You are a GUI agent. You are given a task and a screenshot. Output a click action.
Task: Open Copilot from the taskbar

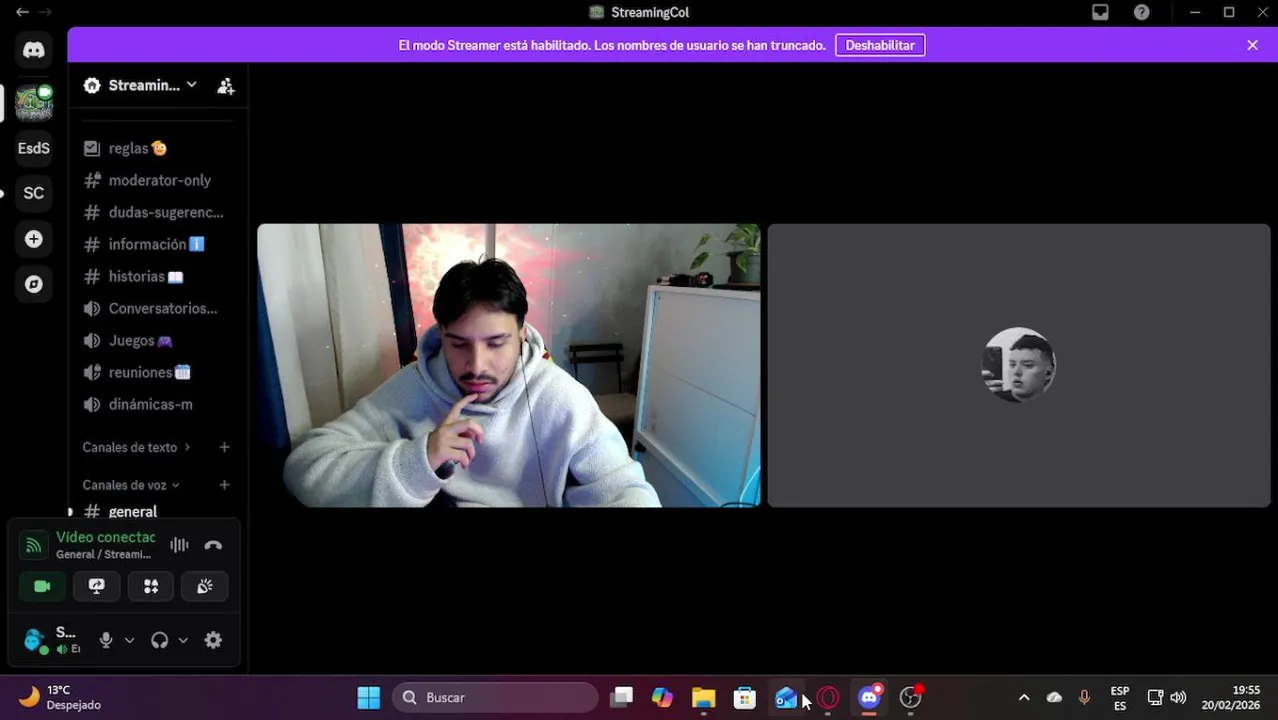tap(662, 697)
